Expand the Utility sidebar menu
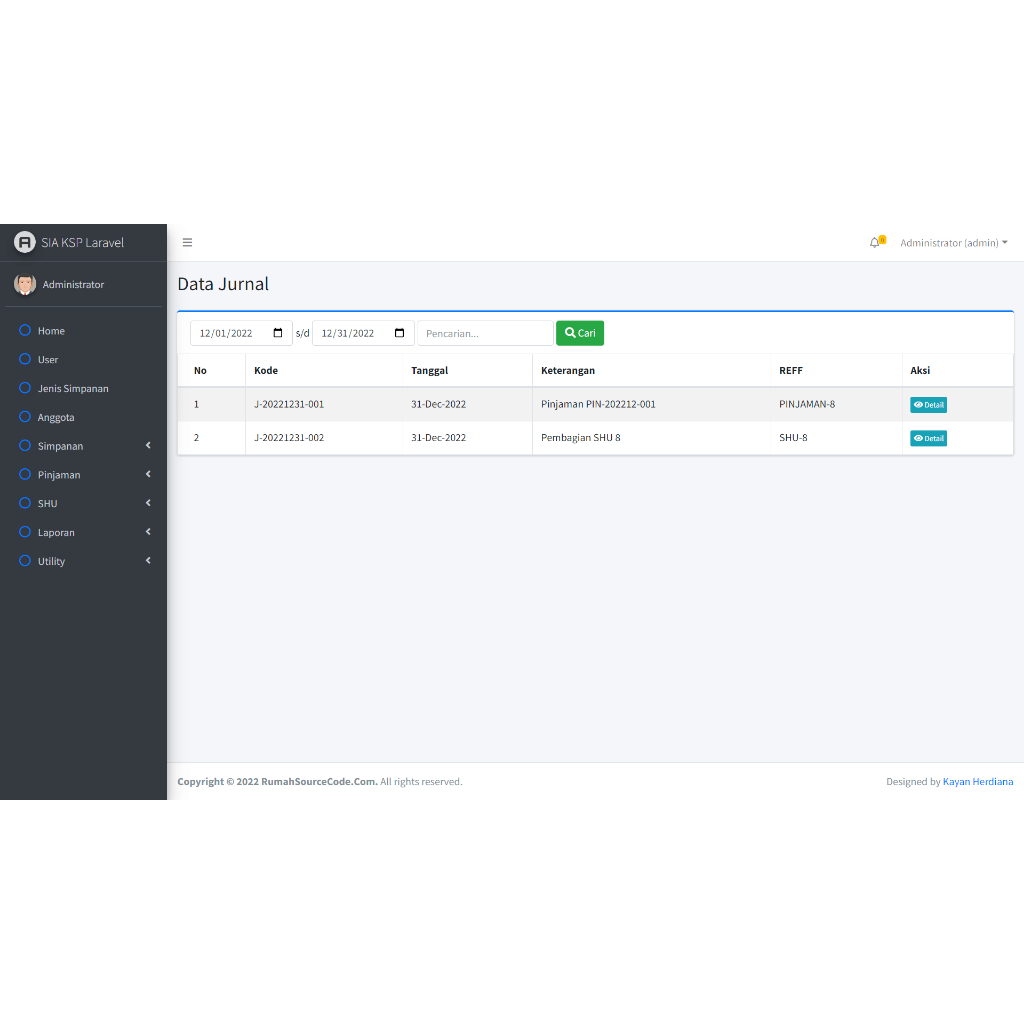 (83, 562)
